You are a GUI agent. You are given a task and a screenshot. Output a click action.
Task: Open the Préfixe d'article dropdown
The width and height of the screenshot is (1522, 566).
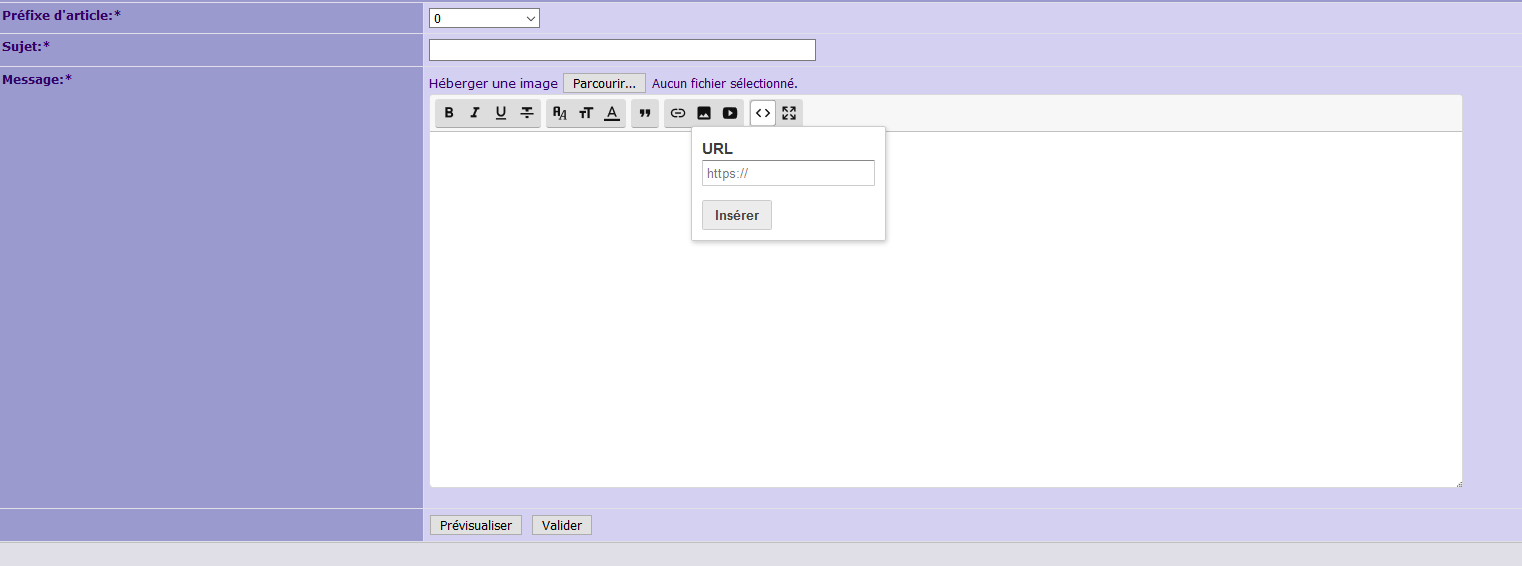coord(484,18)
